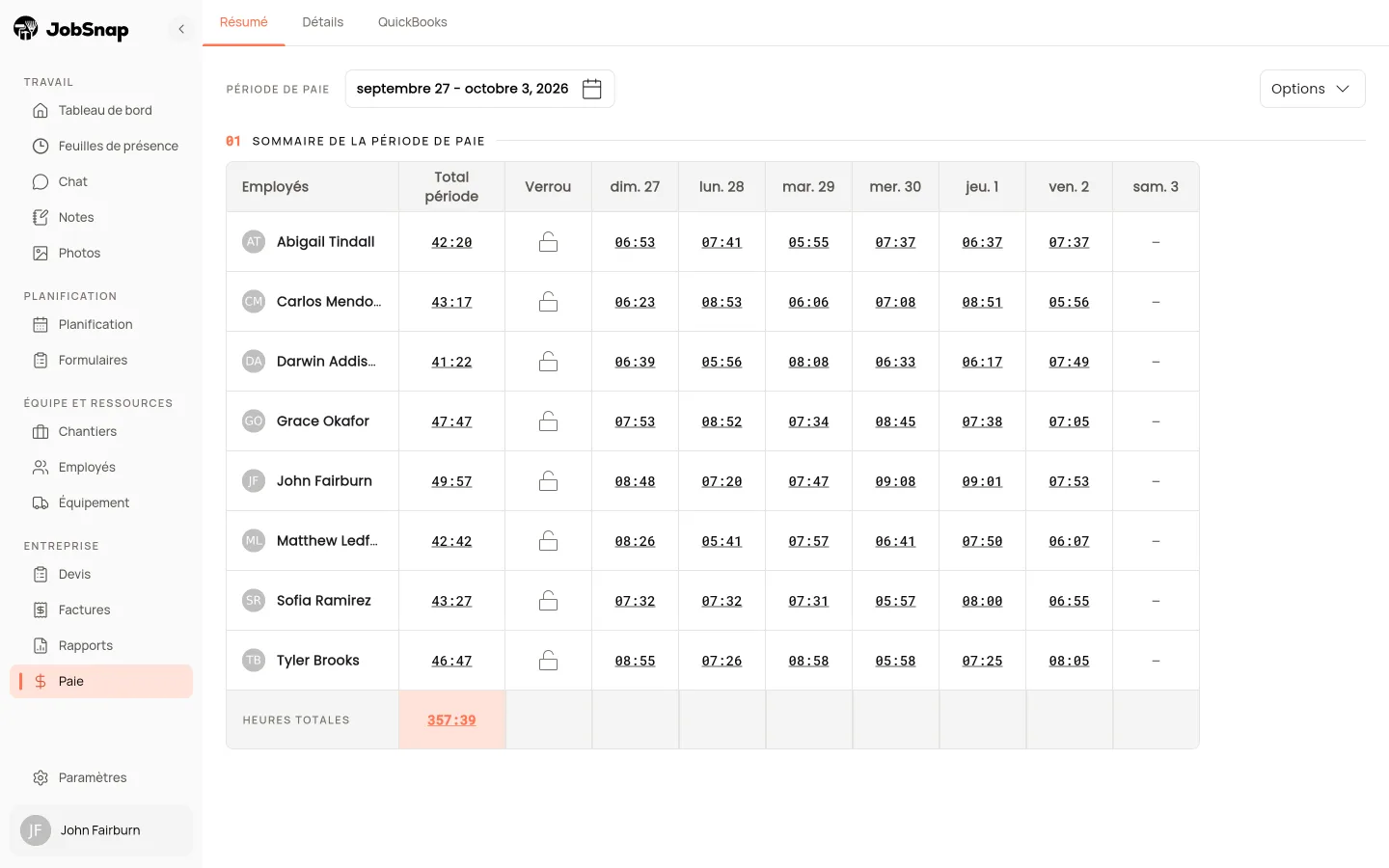This screenshot has width=1389, height=868.
Task: Click employee name Darwin Addis
Action: pyautogui.click(x=326, y=362)
